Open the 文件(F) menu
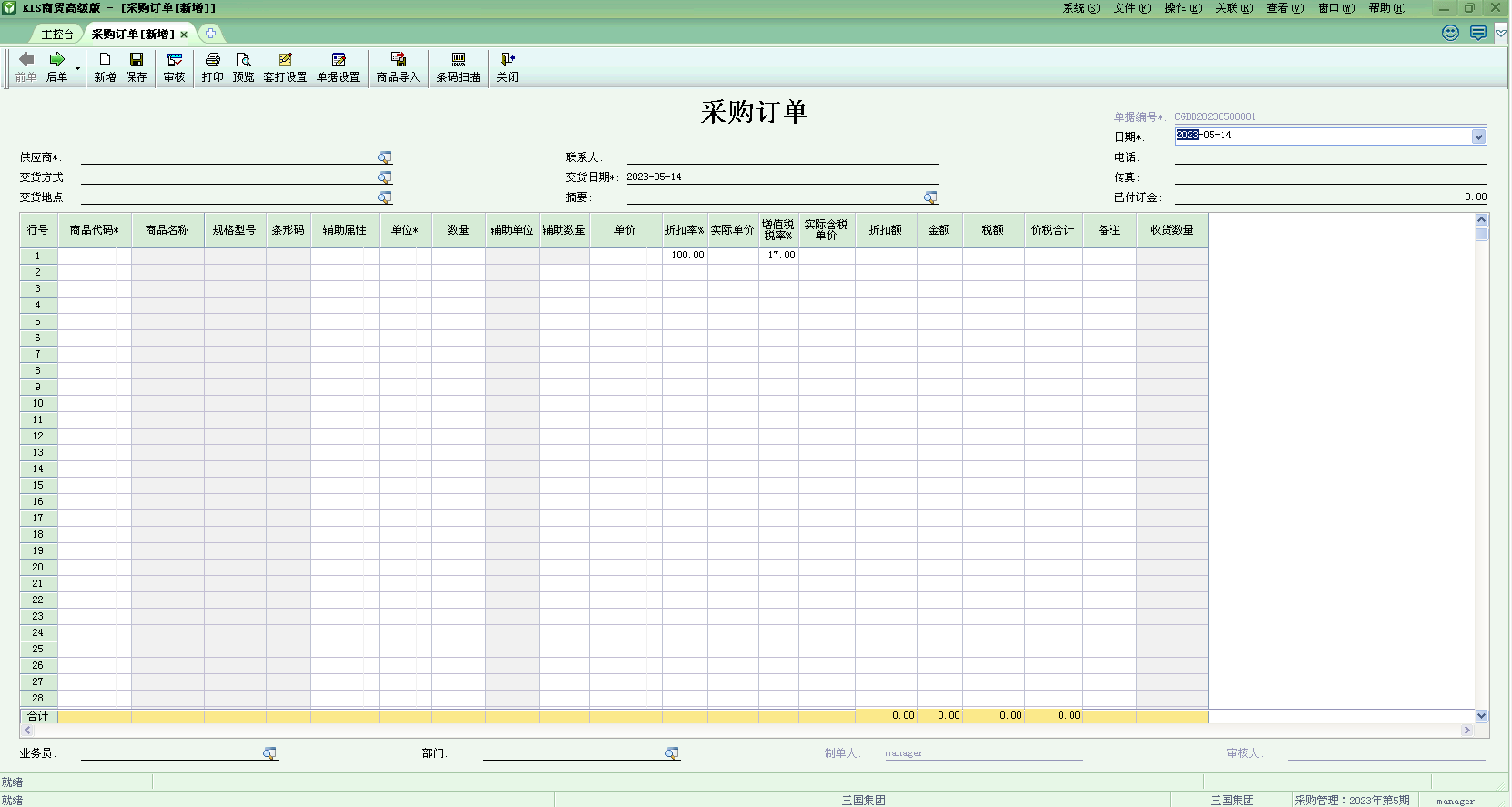The width and height of the screenshot is (1512, 807). click(x=1132, y=8)
